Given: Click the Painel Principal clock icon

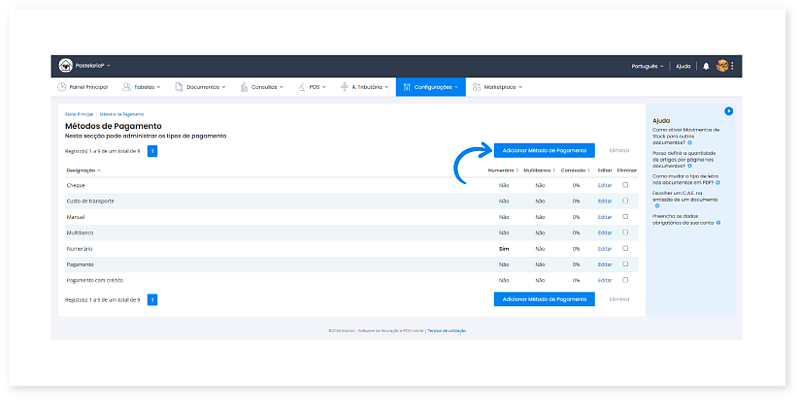Looking at the screenshot, I should (x=62, y=87).
